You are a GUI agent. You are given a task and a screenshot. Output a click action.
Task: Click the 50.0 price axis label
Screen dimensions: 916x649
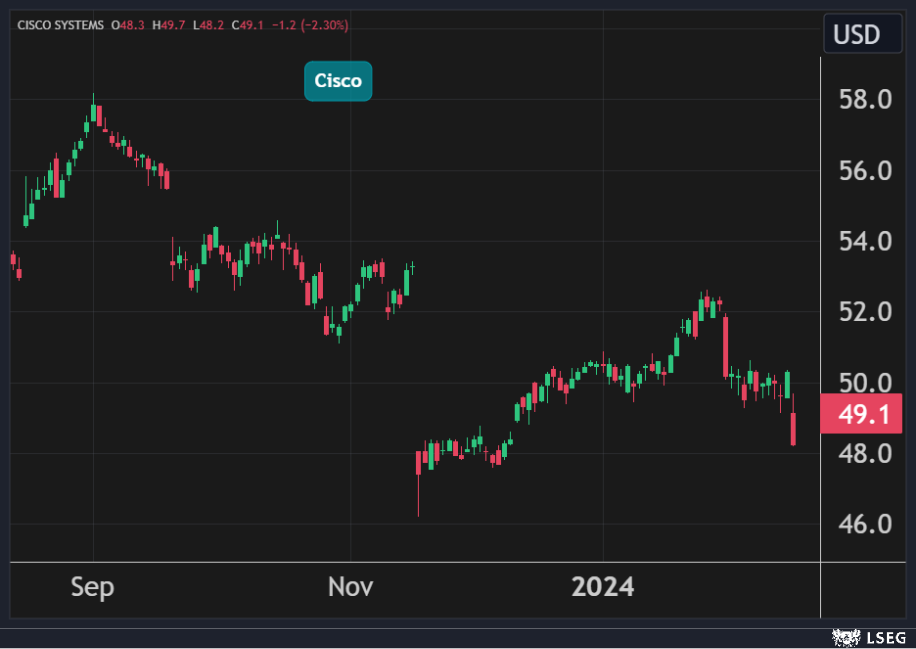(x=863, y=383)
